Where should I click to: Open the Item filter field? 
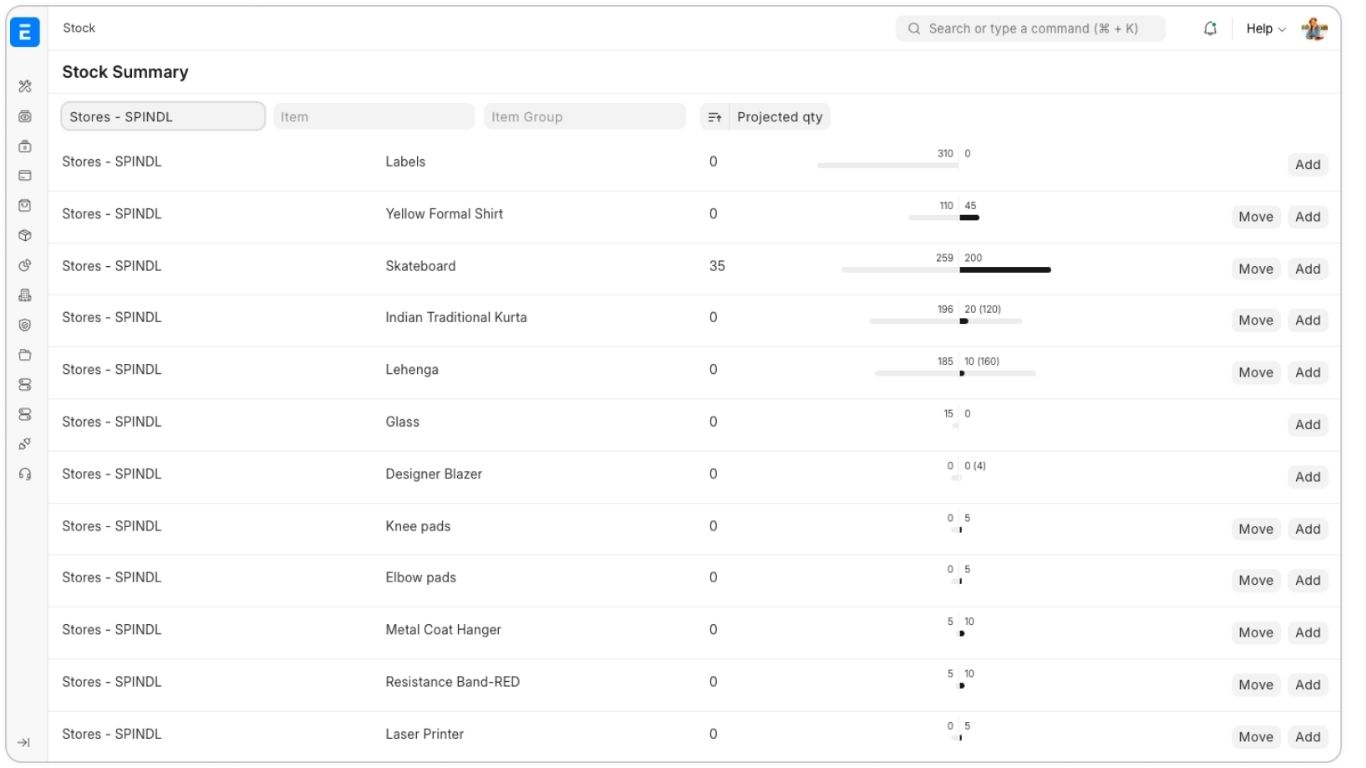click(373, 116)
